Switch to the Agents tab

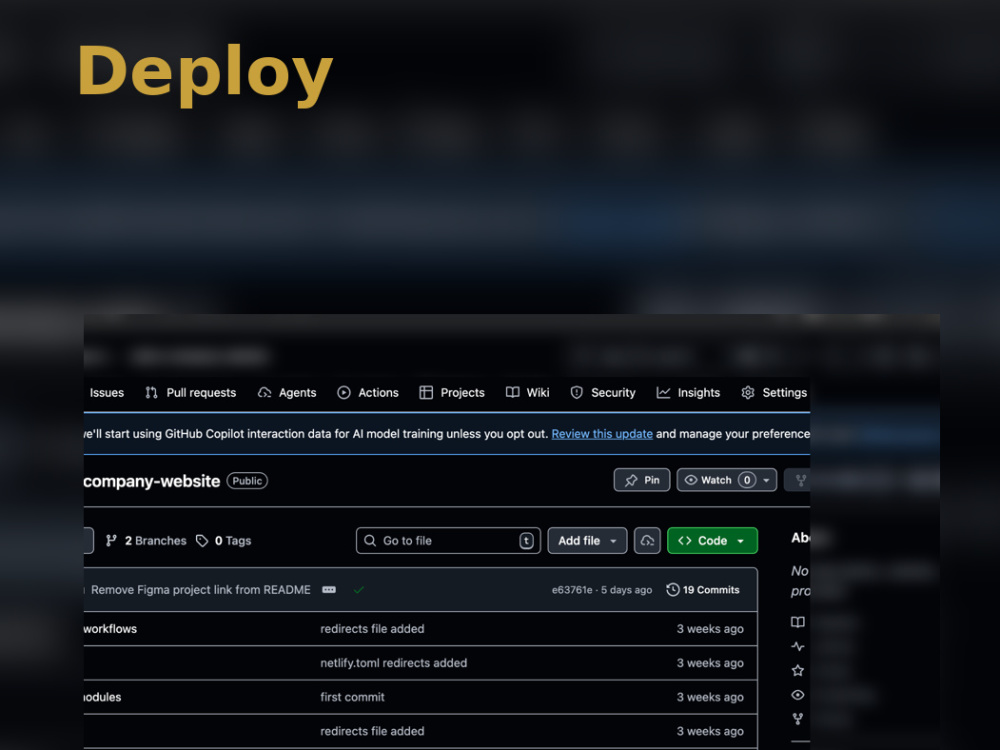pyautogui.click(x=287, y=393)
